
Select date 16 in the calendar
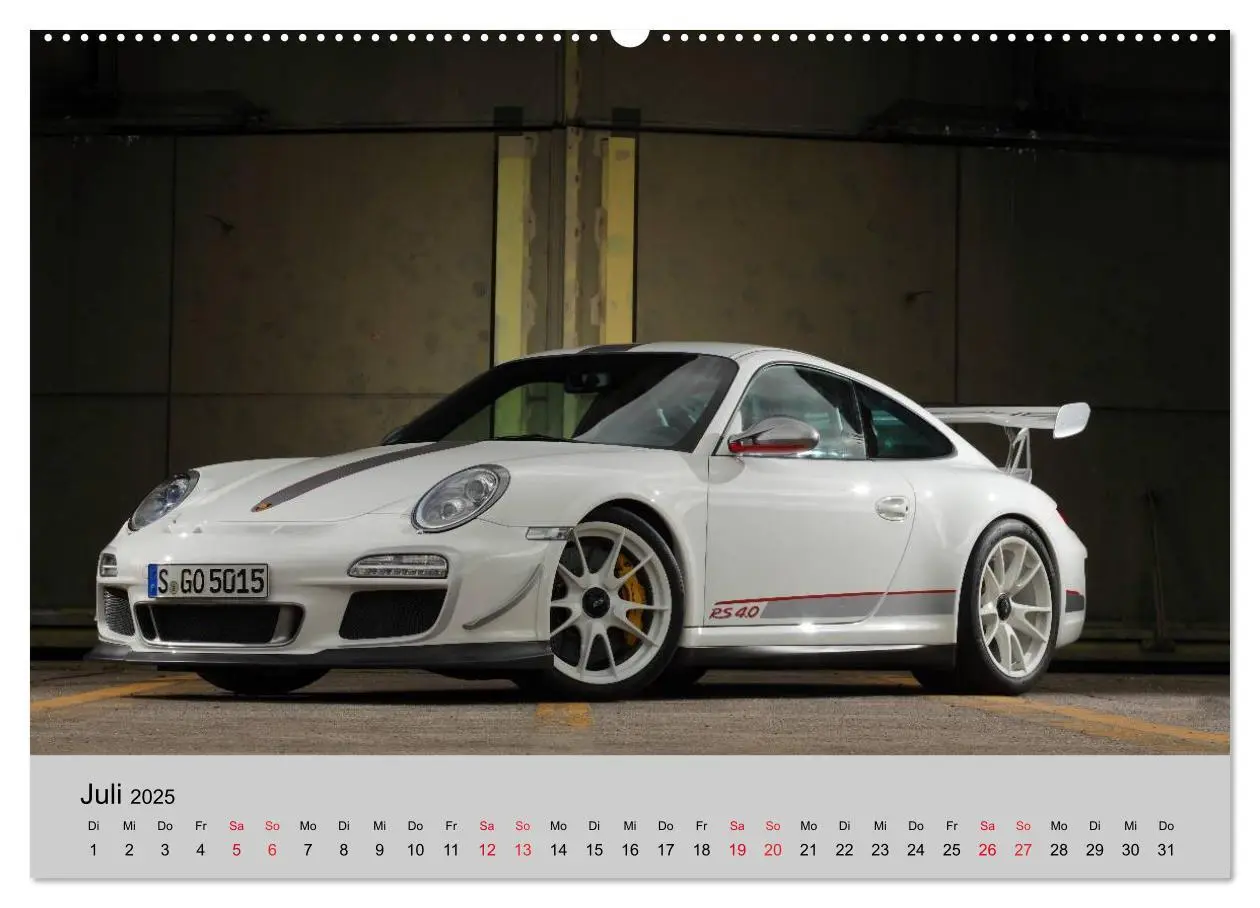point(630,850)
